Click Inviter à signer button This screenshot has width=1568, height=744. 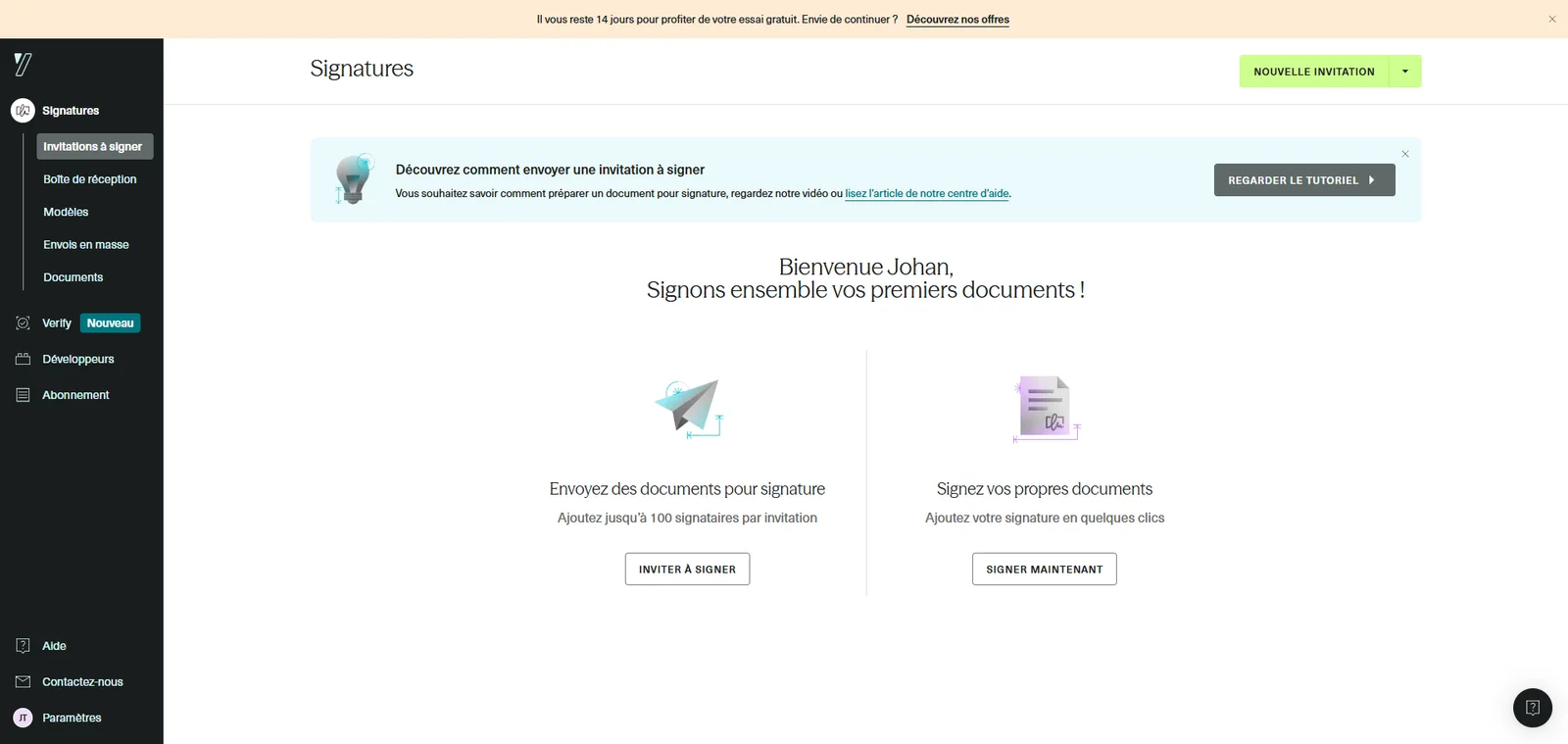[687, 570]
